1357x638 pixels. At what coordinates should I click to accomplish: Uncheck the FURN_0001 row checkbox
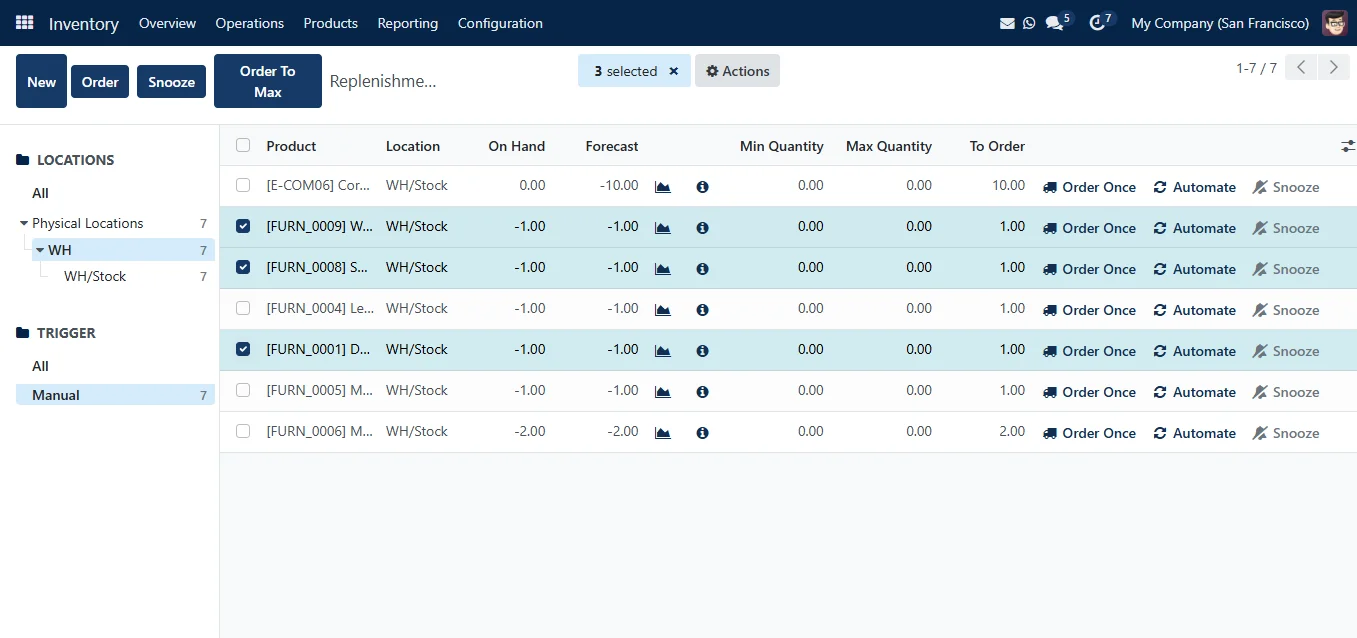tap(243, 349)
